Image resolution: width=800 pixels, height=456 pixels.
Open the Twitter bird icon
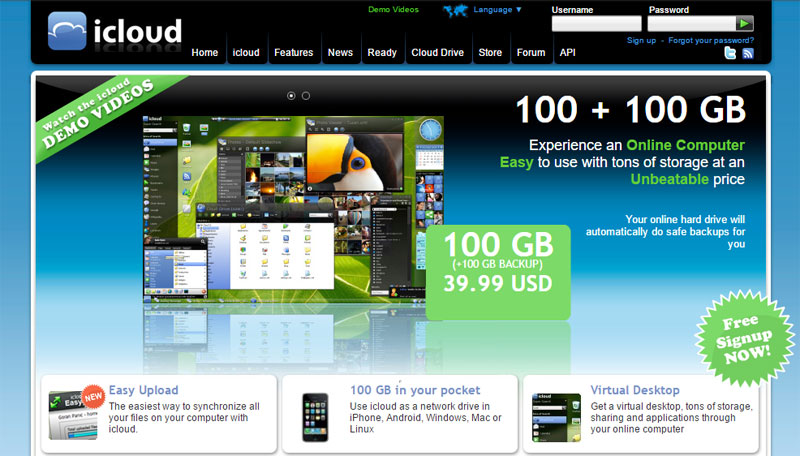point(730,53)
